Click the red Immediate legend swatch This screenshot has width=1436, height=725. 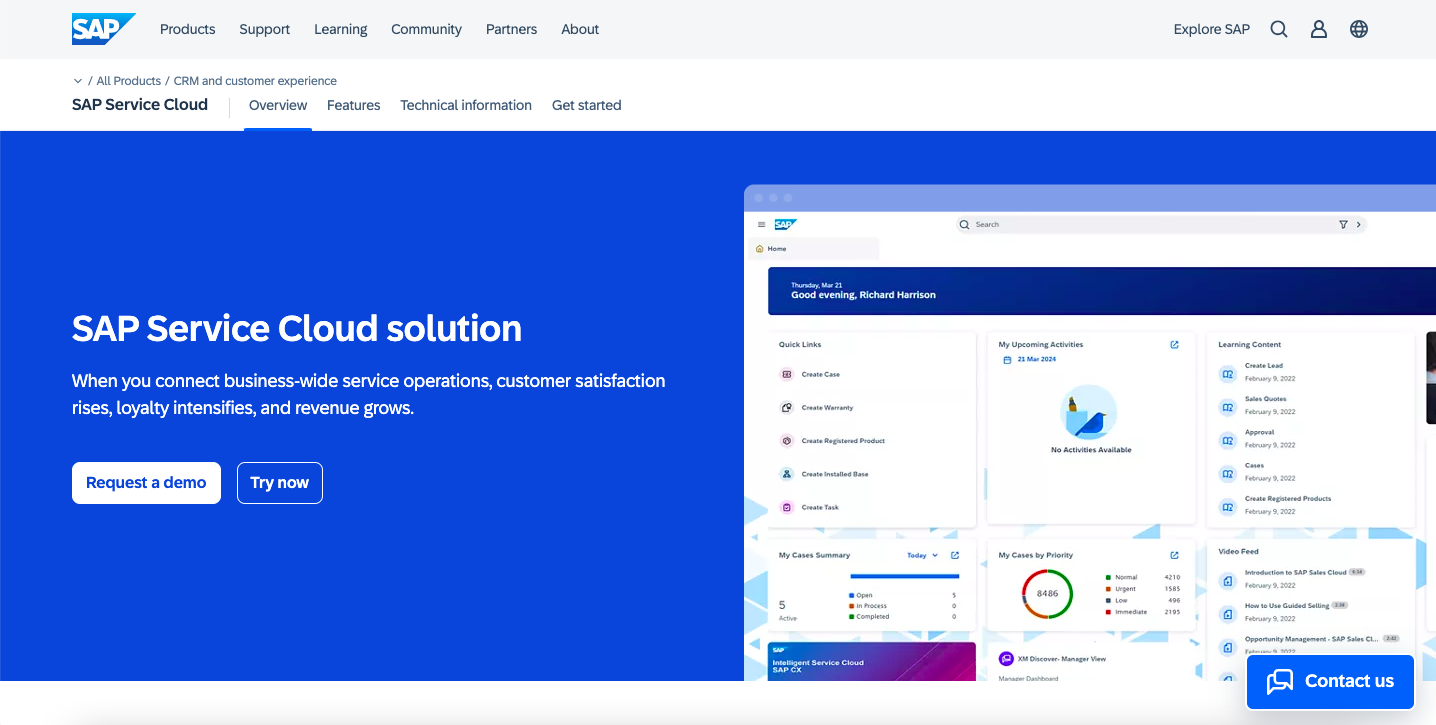[x=1108, y=612]
